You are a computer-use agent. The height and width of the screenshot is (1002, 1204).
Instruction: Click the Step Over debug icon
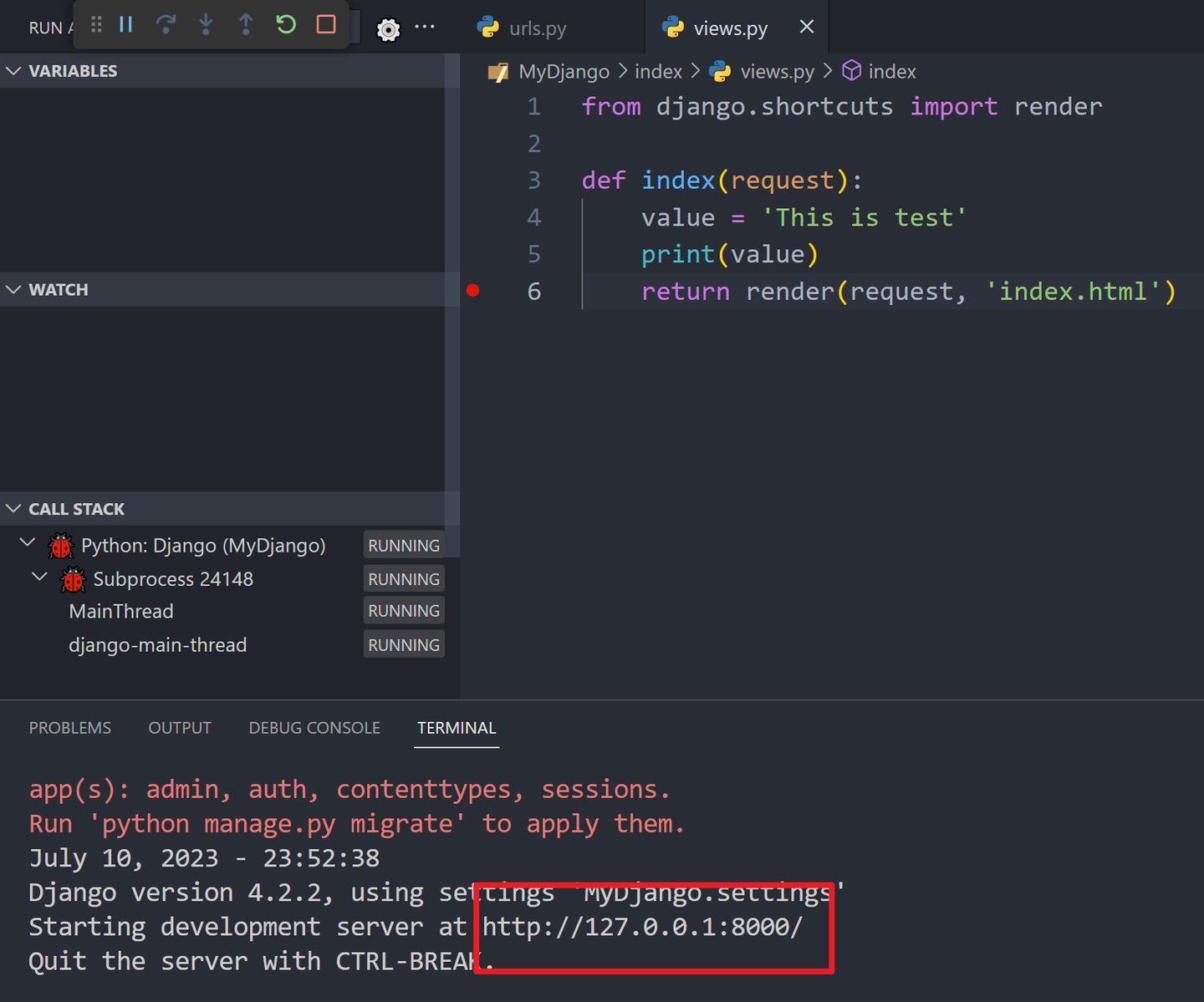166,25
